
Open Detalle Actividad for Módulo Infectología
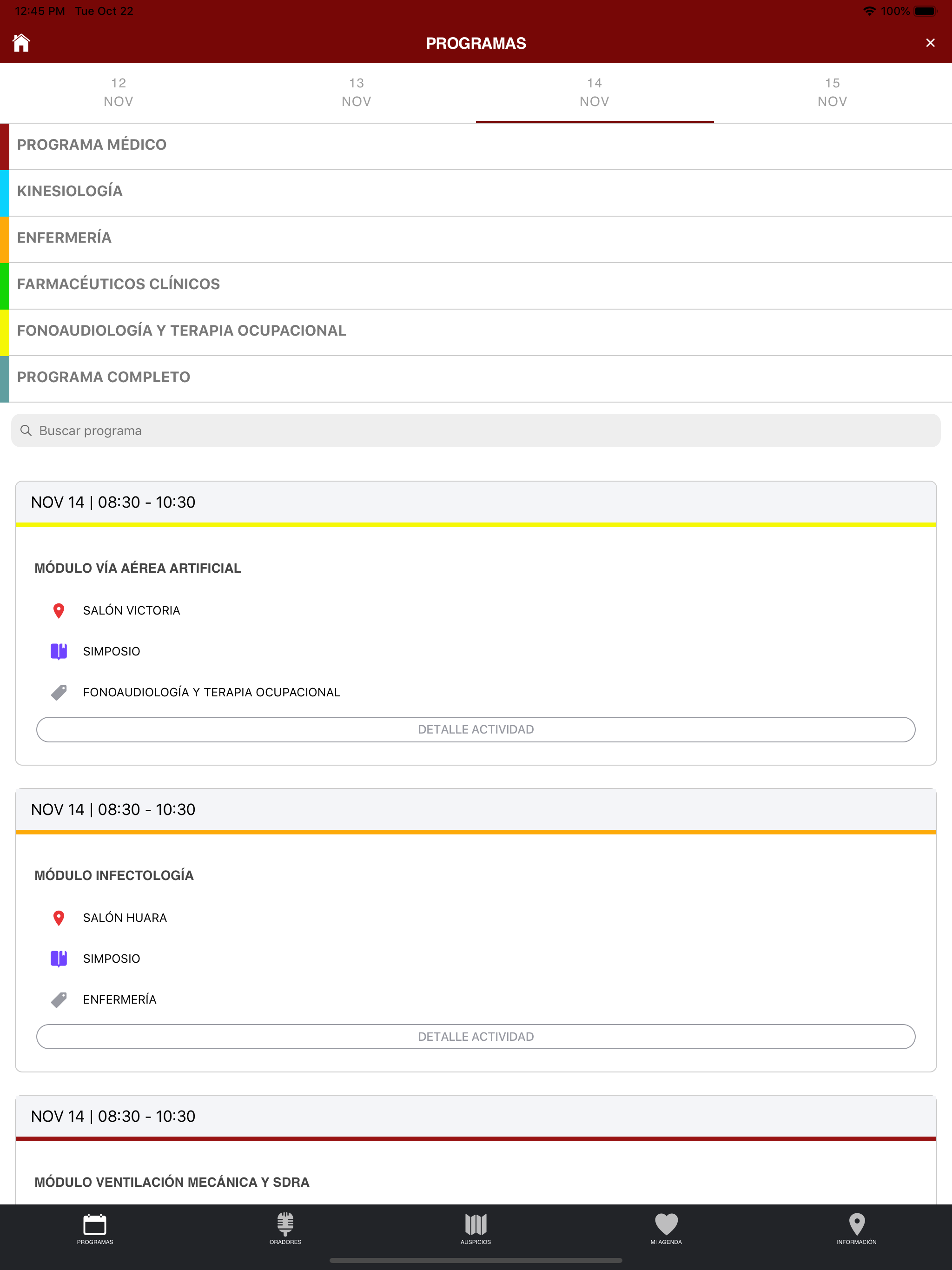click(x=476, y=1036)
